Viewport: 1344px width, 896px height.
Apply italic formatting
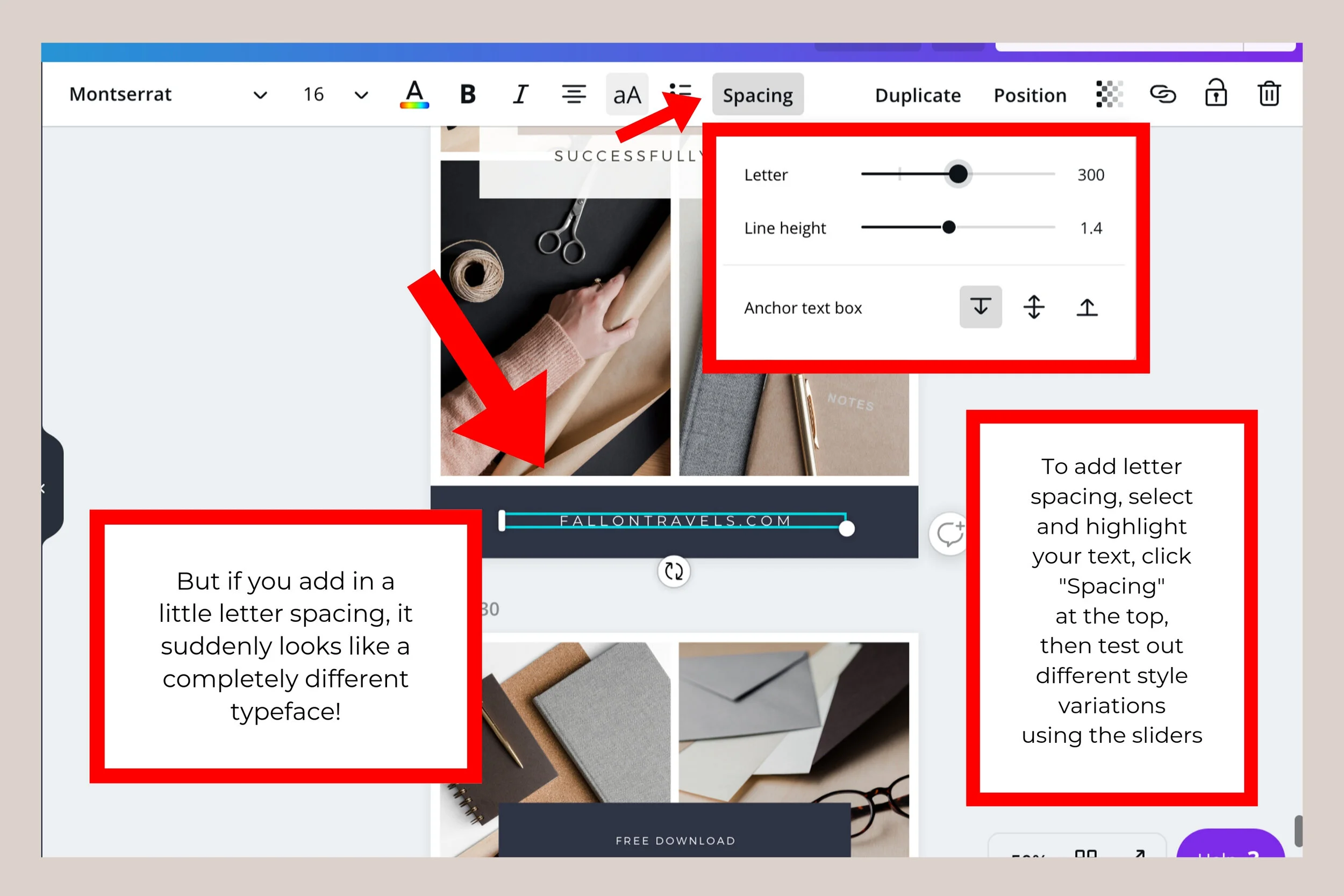click(x=520, y=94)
